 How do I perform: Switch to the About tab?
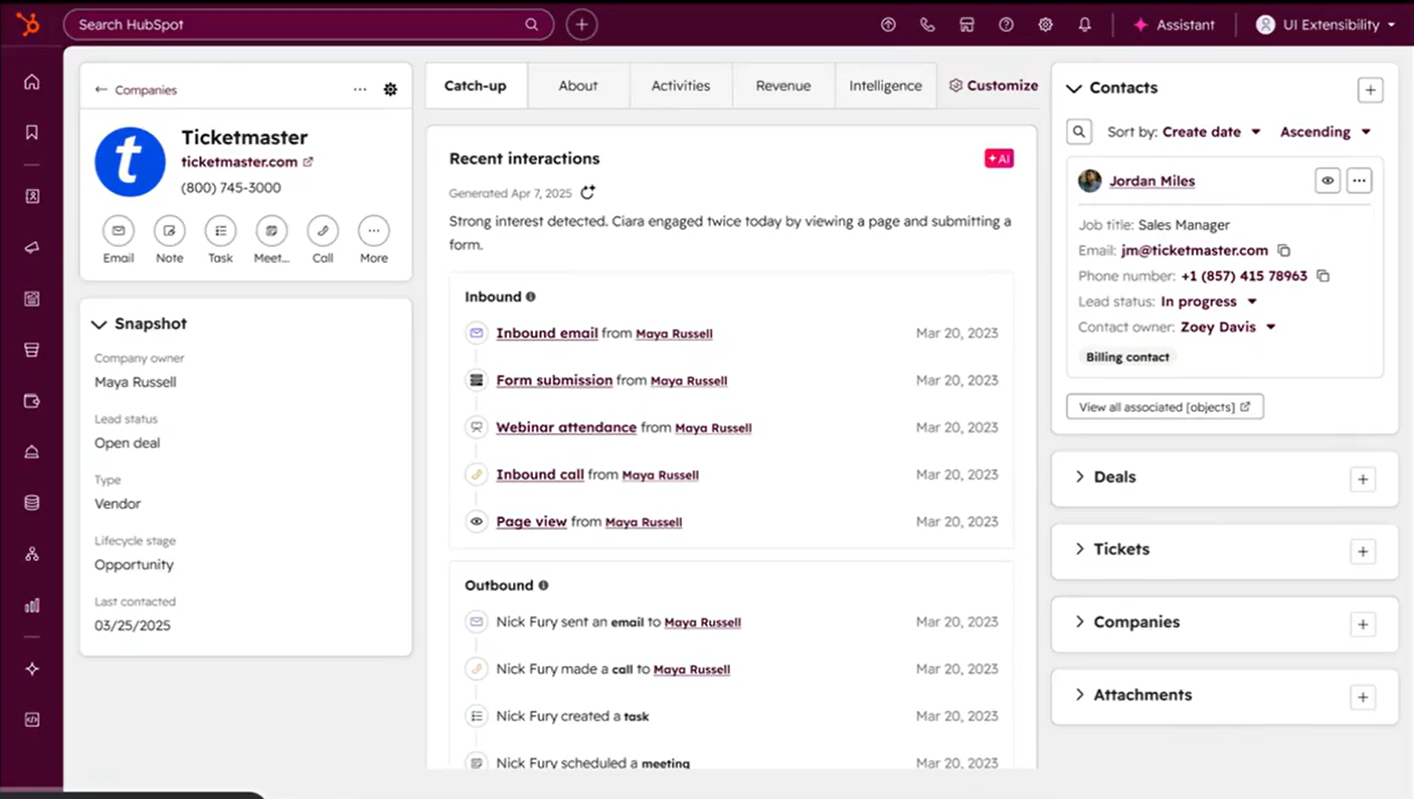pos(578,86)
